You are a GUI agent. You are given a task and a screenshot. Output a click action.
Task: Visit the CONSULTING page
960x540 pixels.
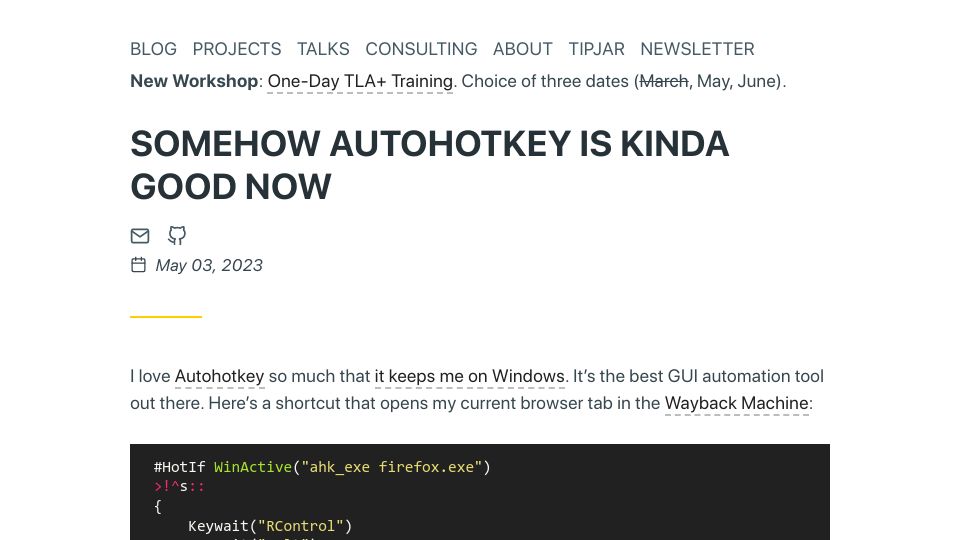pos(421,49)
